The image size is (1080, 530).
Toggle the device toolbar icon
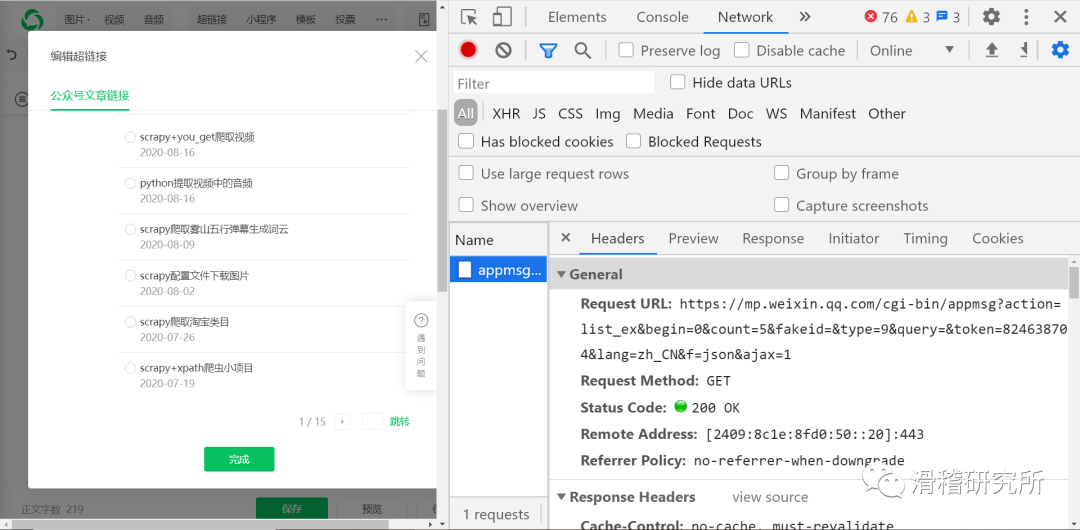[x=502, y=17]
